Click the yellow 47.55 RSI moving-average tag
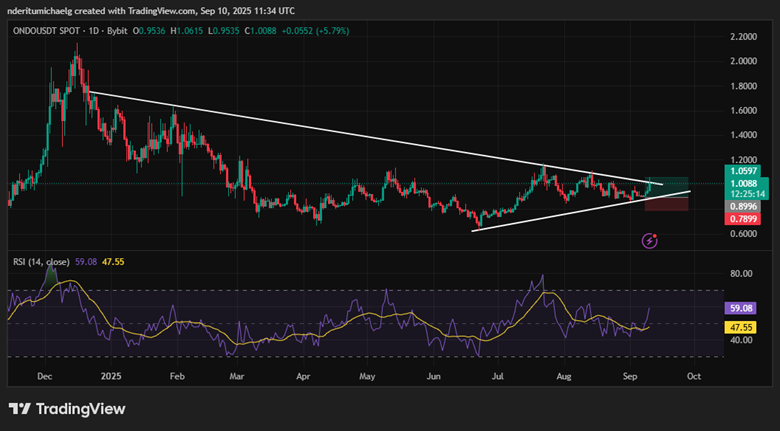780x431 pixels. [x=741, y=327]
